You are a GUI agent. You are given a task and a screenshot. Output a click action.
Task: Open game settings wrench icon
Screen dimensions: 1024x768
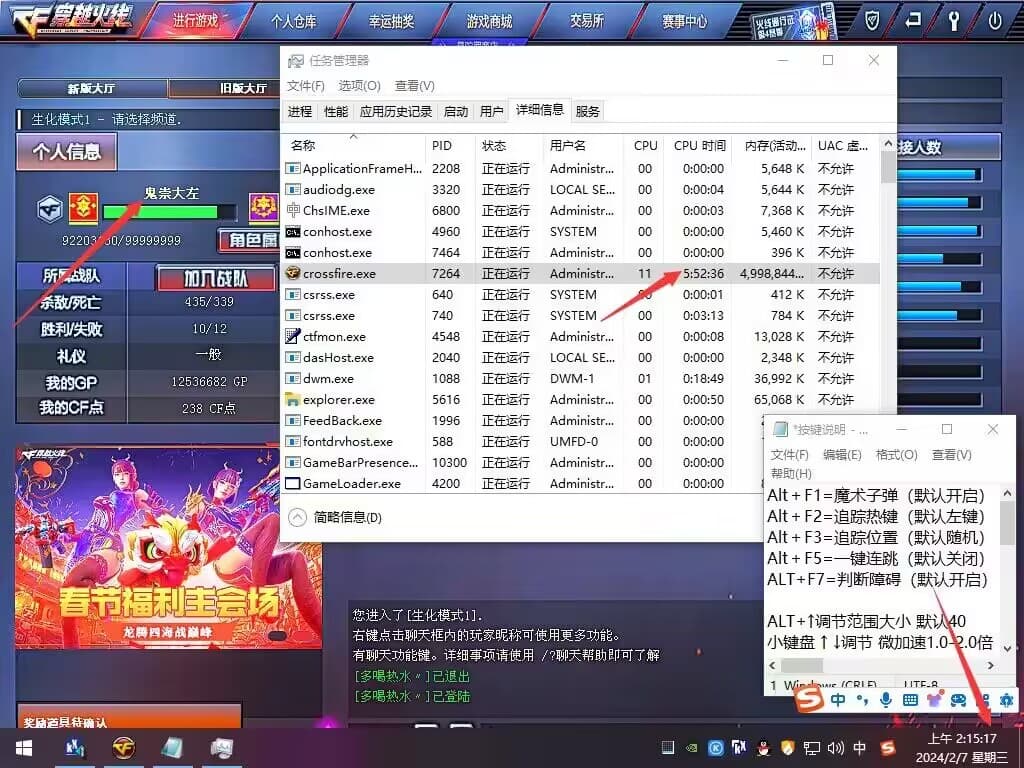[x=953, y=21]
